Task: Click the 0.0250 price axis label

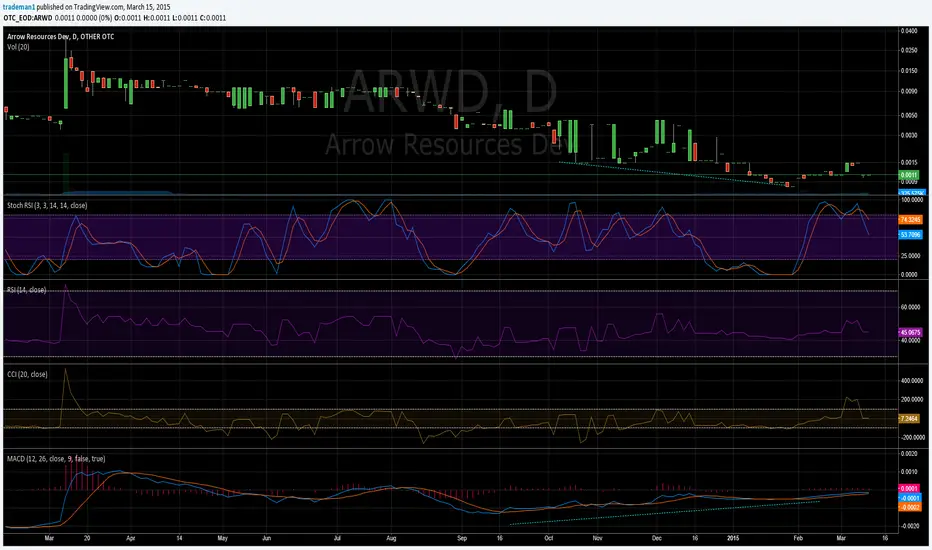Action: (909, 51)
